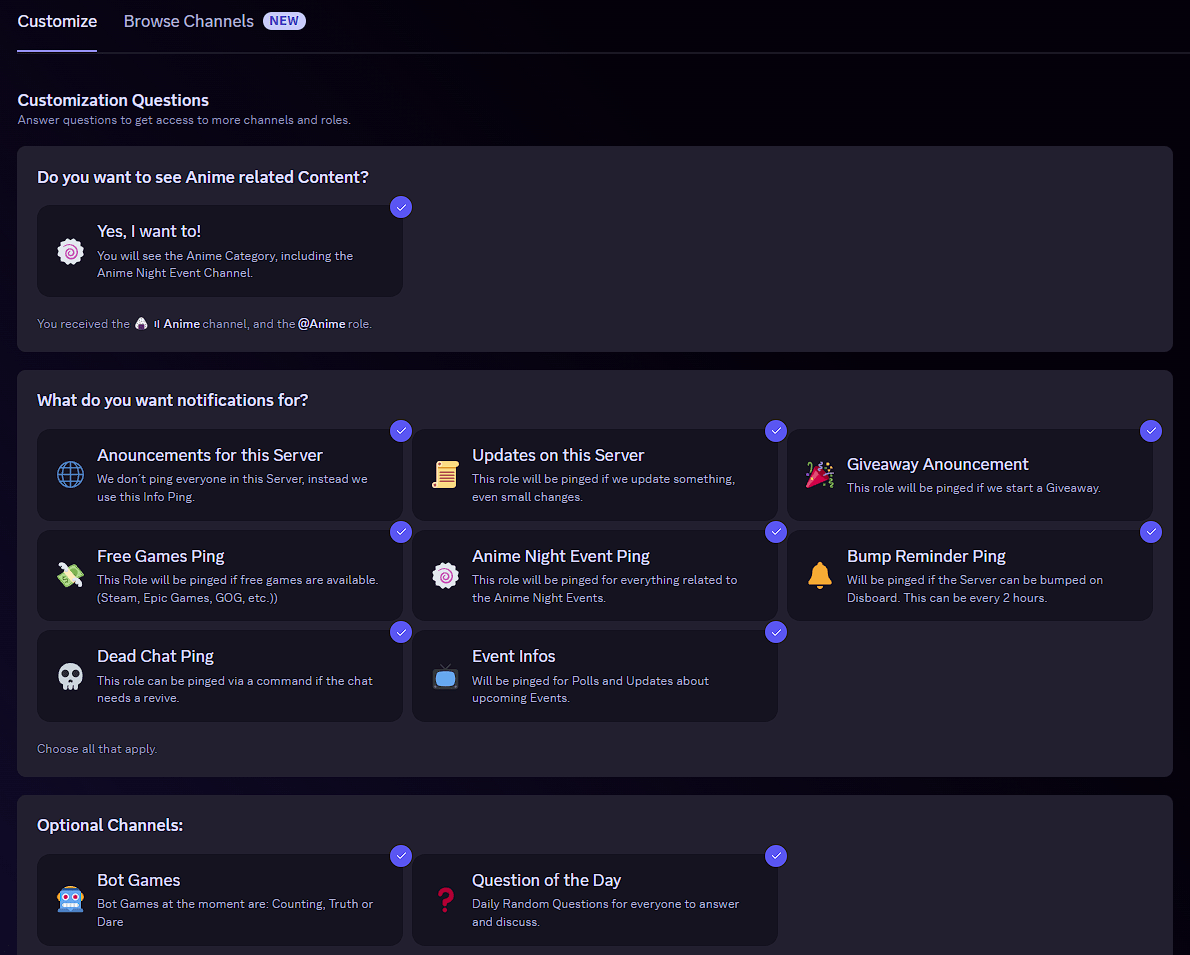Click the bell icon on Bump Reminder Ping

pyautogui.click(x=820, y=576)
